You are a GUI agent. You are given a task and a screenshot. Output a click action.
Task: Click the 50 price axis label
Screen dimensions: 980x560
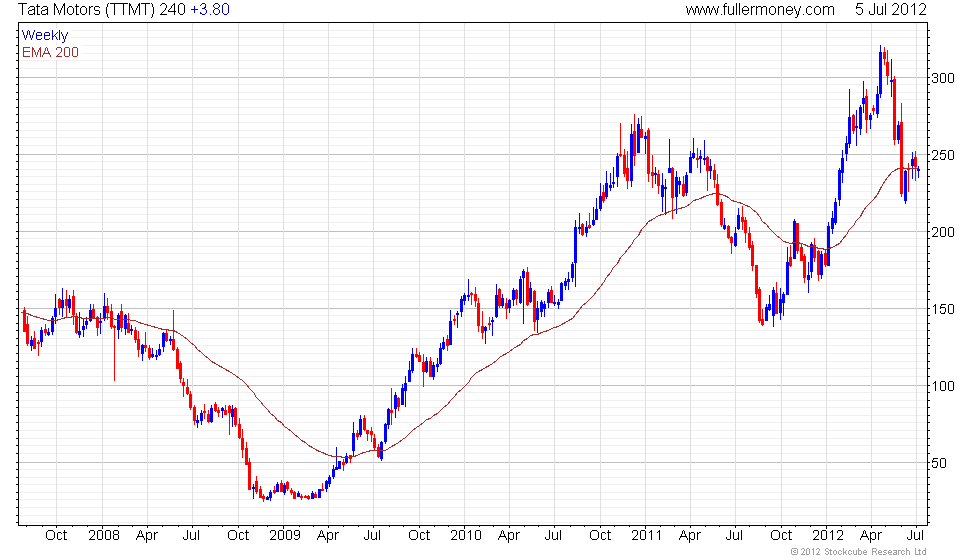point(939,463)
